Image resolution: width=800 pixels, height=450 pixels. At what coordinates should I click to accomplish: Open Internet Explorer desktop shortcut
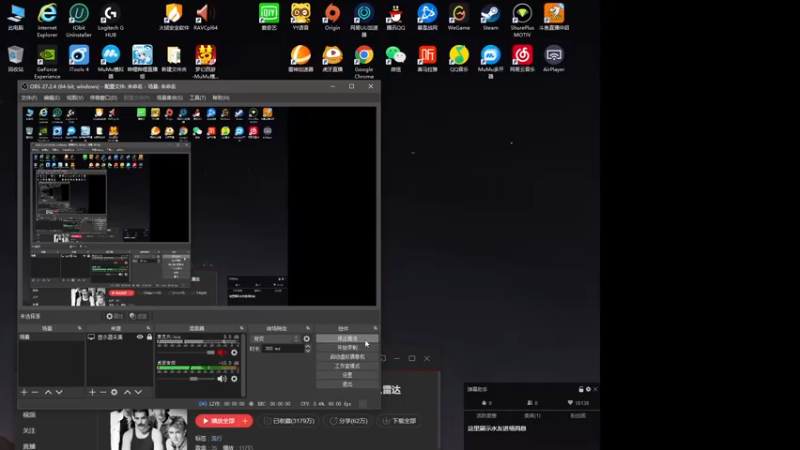point(47,19)
